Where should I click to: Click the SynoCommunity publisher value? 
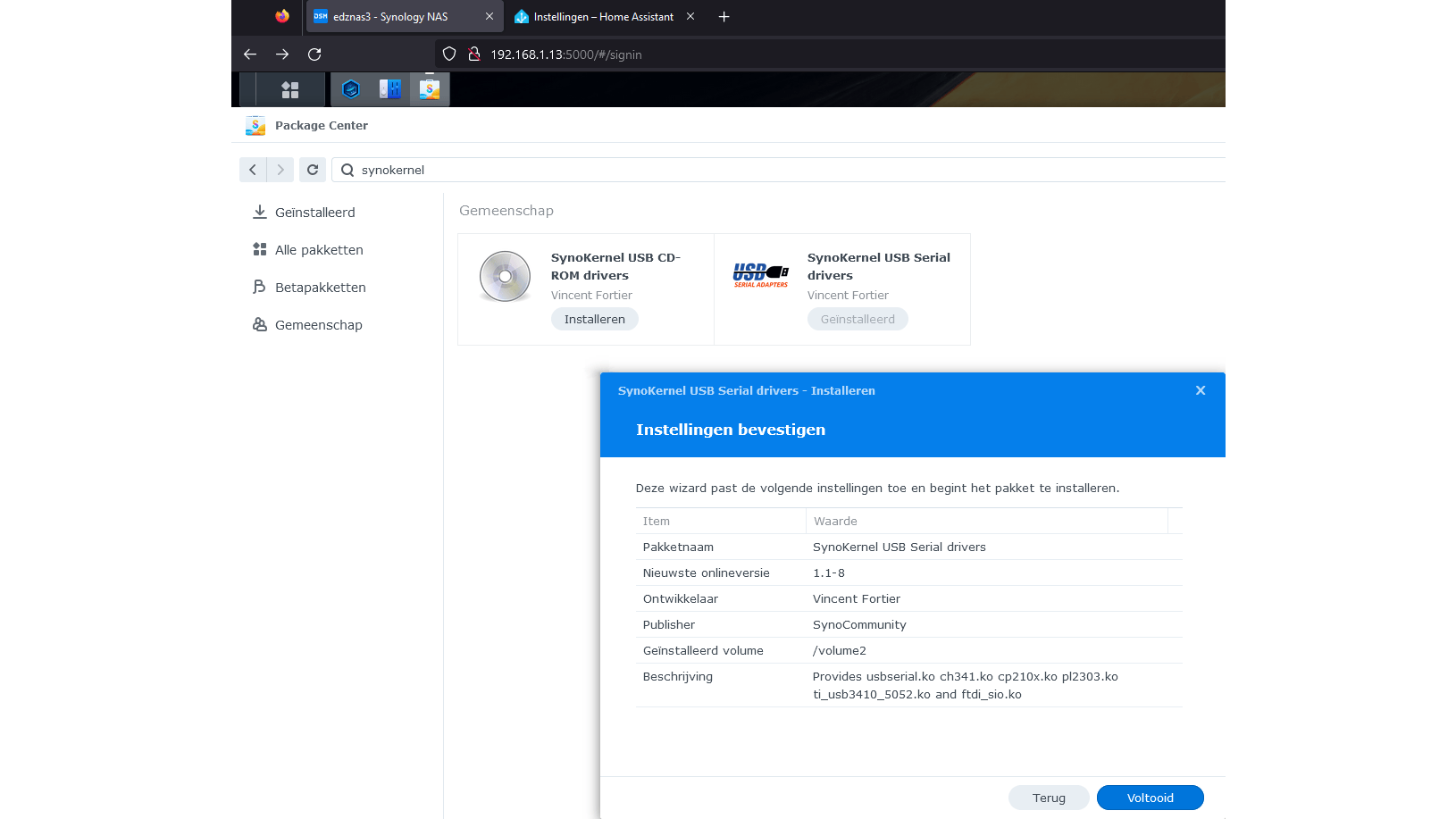[x=859, y=624]
